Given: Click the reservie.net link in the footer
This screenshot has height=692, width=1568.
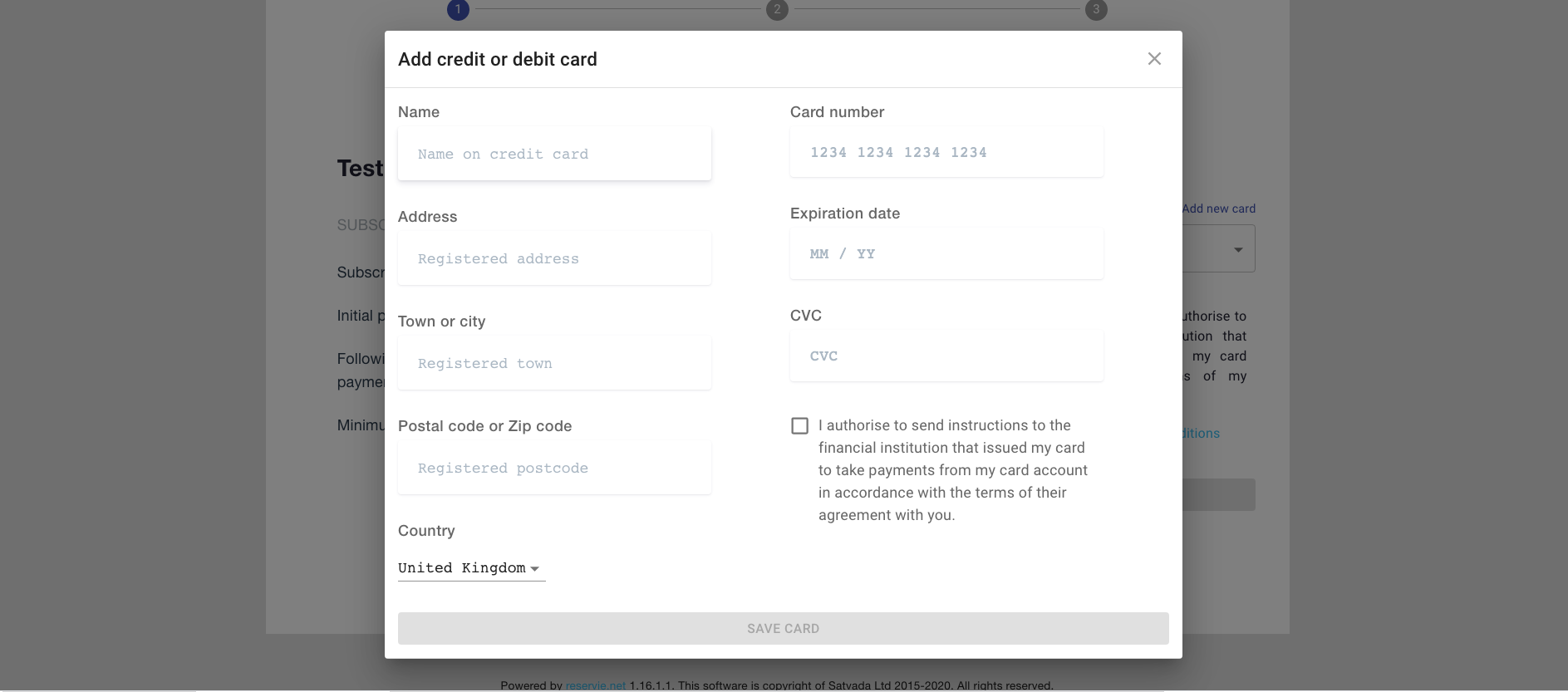Looking at the screenshot, I should pyautogui.click(x=595, y=685).
